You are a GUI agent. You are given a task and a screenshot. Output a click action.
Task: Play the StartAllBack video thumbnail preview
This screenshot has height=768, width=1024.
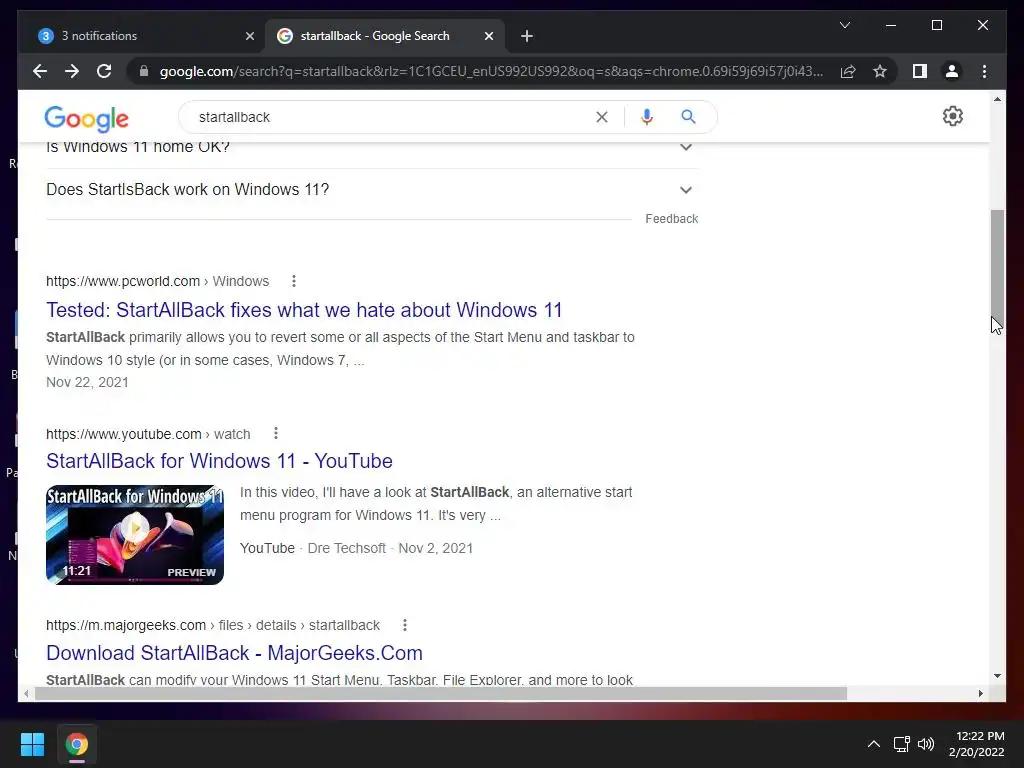135,534
